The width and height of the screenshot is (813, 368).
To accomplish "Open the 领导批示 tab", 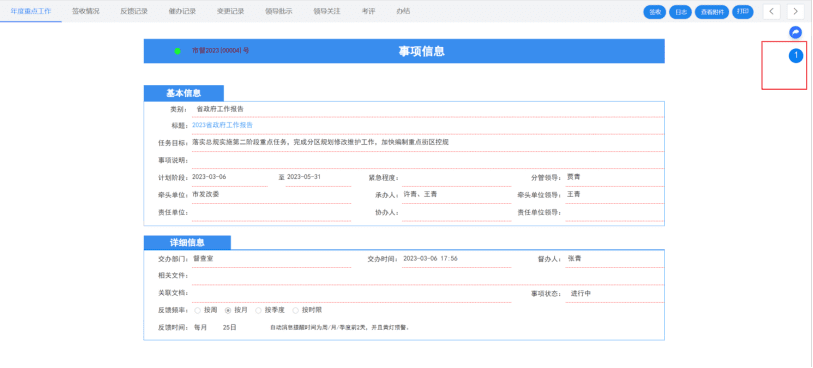I will click(x=279, y=11).
